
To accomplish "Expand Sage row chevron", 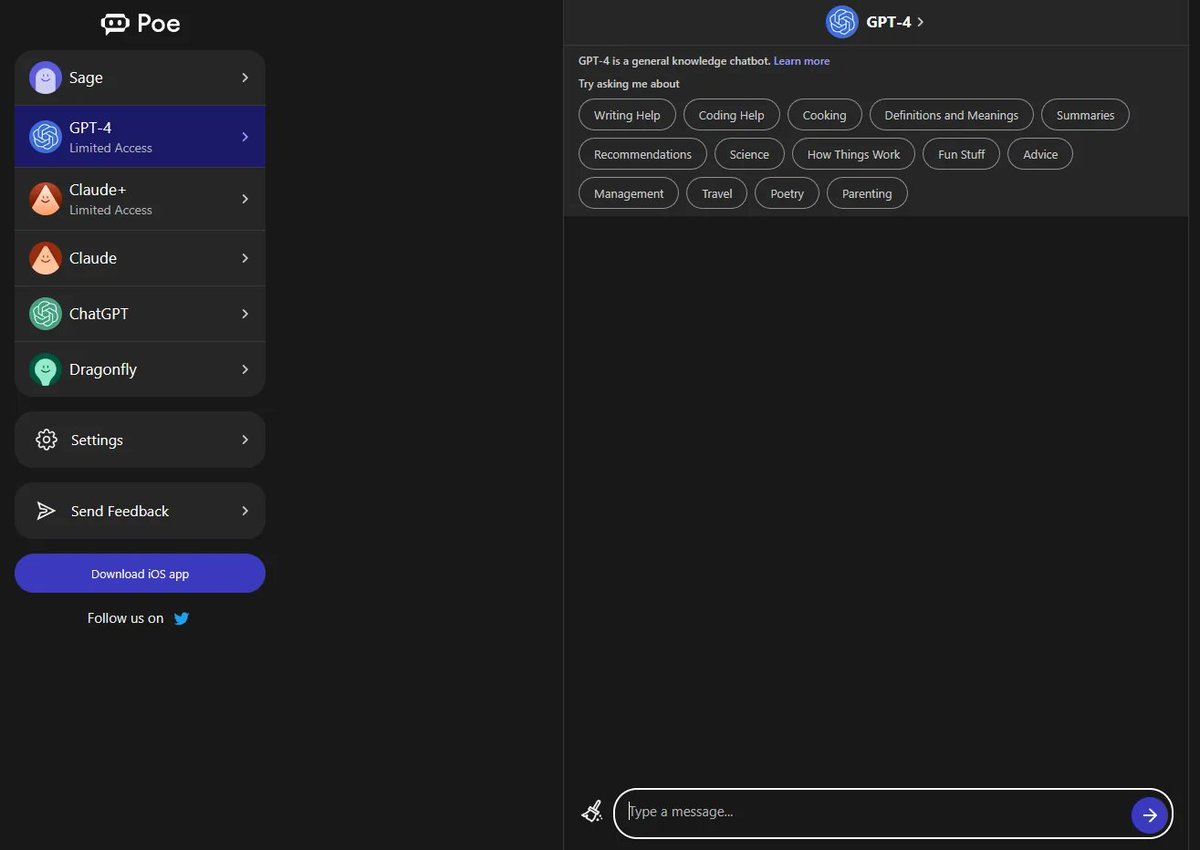I will click(245, 78).
